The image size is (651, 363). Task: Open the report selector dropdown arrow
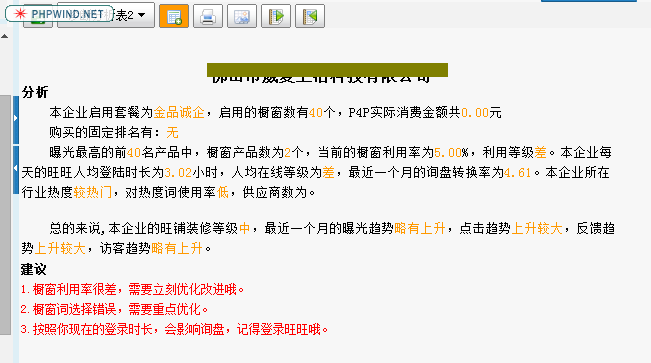pos(142,15)
